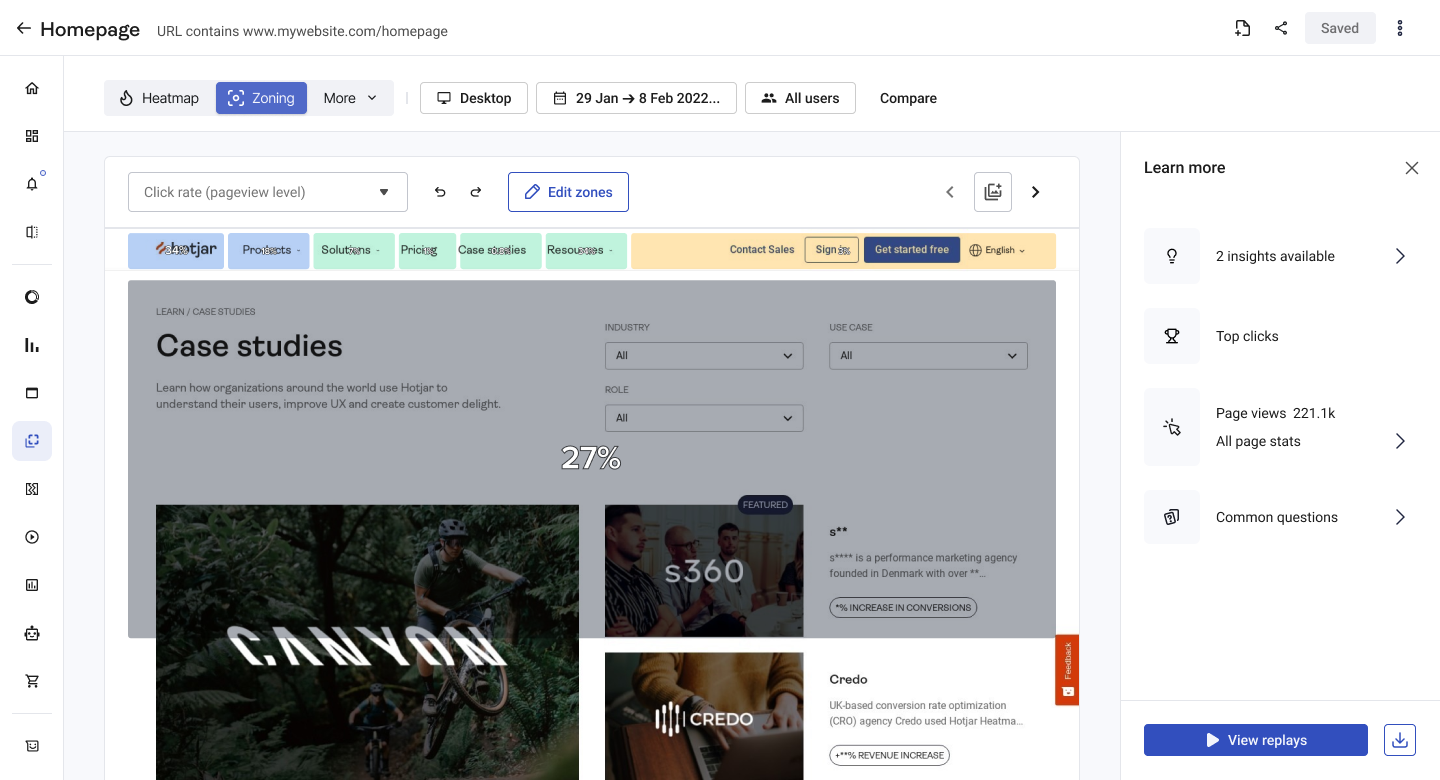Screen dimensions: 1440x780
Task: Open the Use case filter dropdown
Action: (x=928, y=355)
